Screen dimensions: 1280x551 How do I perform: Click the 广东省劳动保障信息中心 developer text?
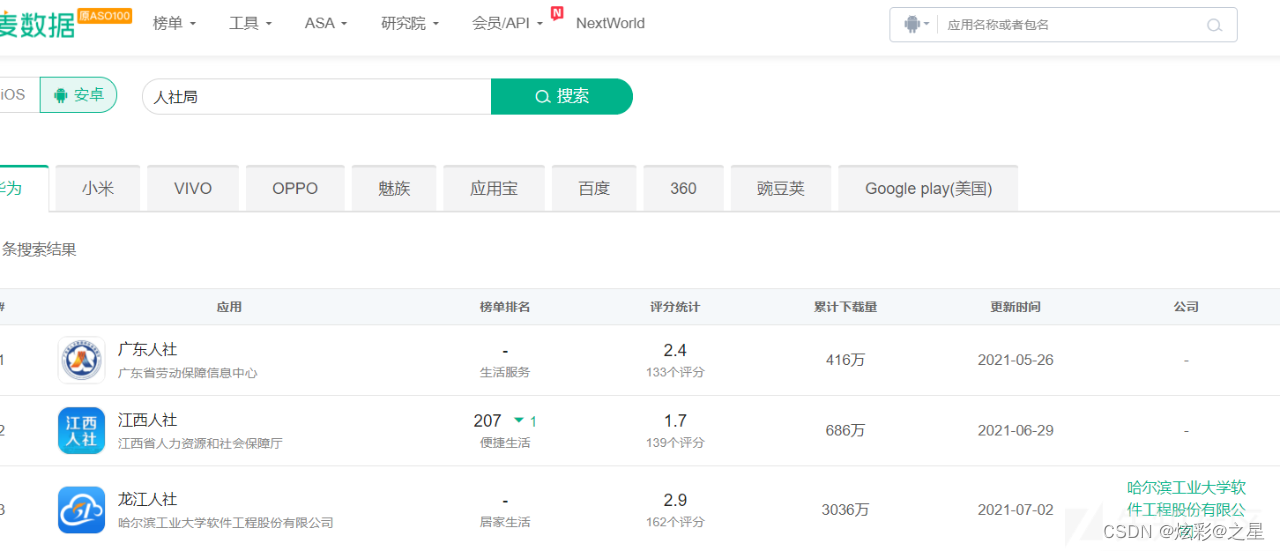(188, 373)
